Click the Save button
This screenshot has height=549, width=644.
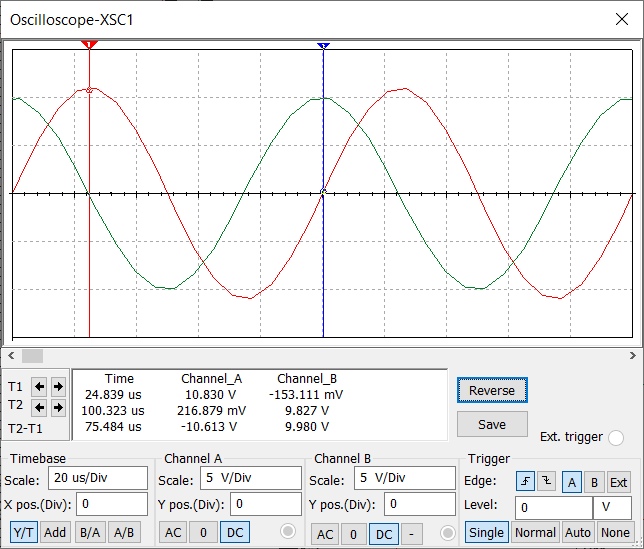(492, 424)
